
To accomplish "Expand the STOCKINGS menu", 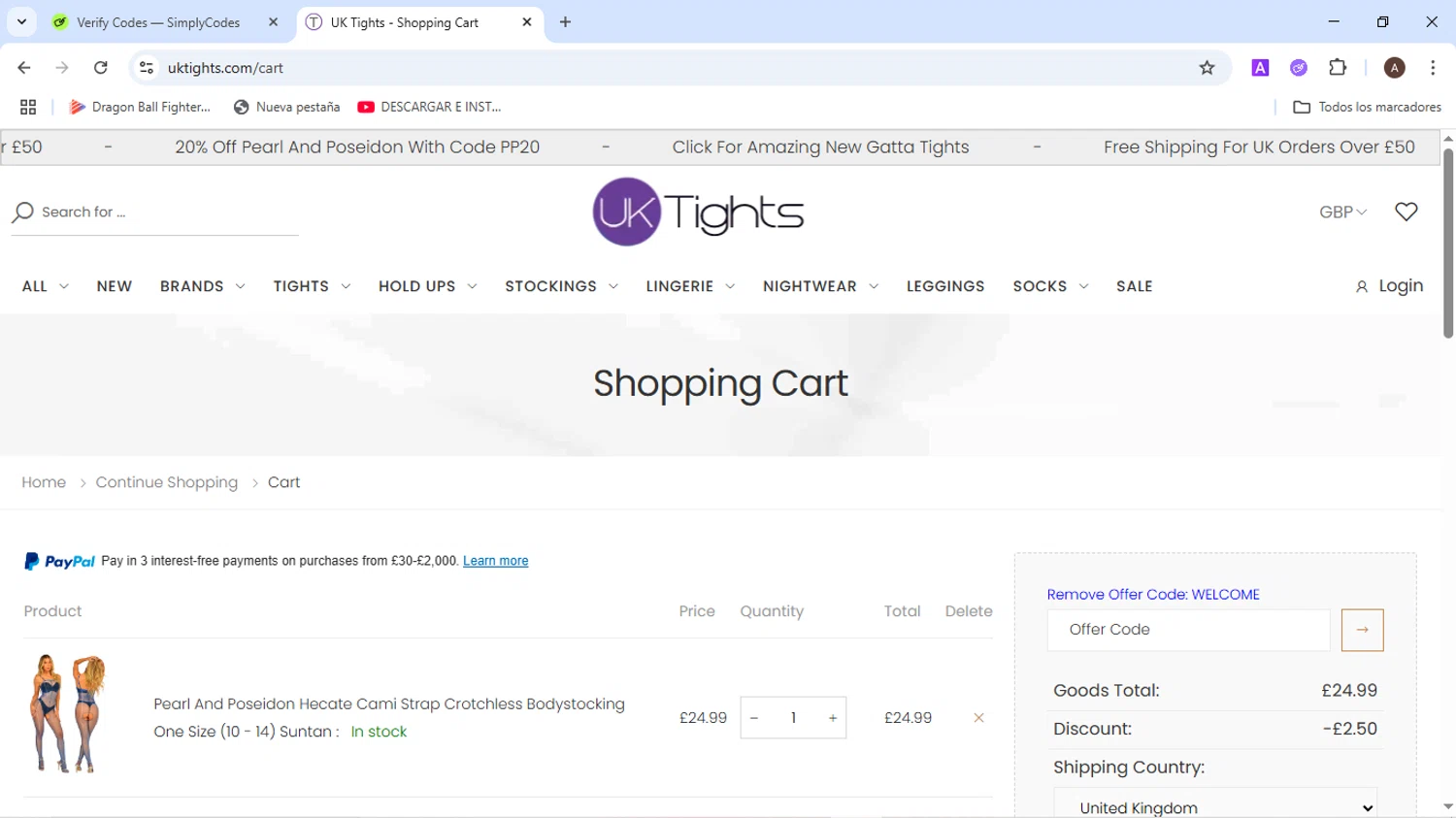I will (x=562, y=286).
